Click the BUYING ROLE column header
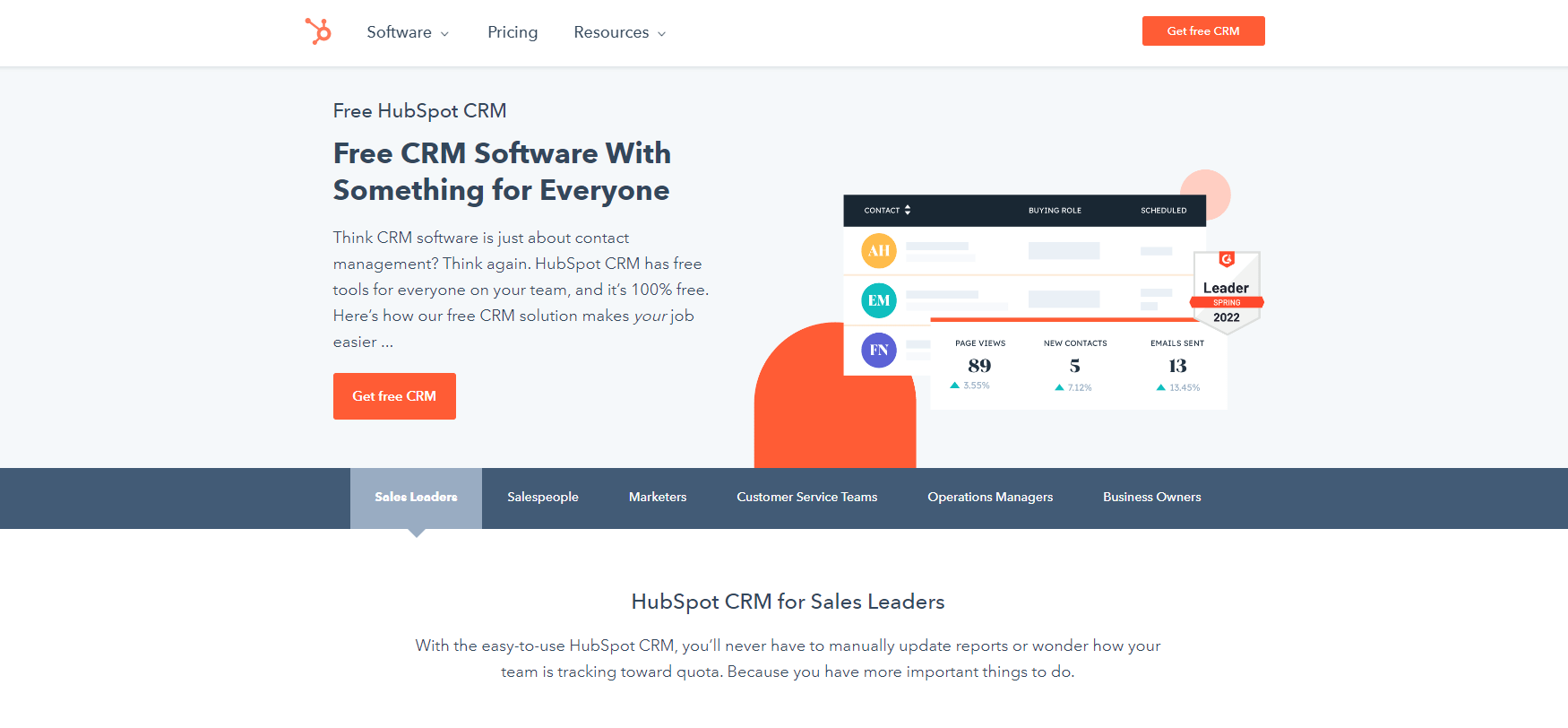 click(x=1055, y=211)
